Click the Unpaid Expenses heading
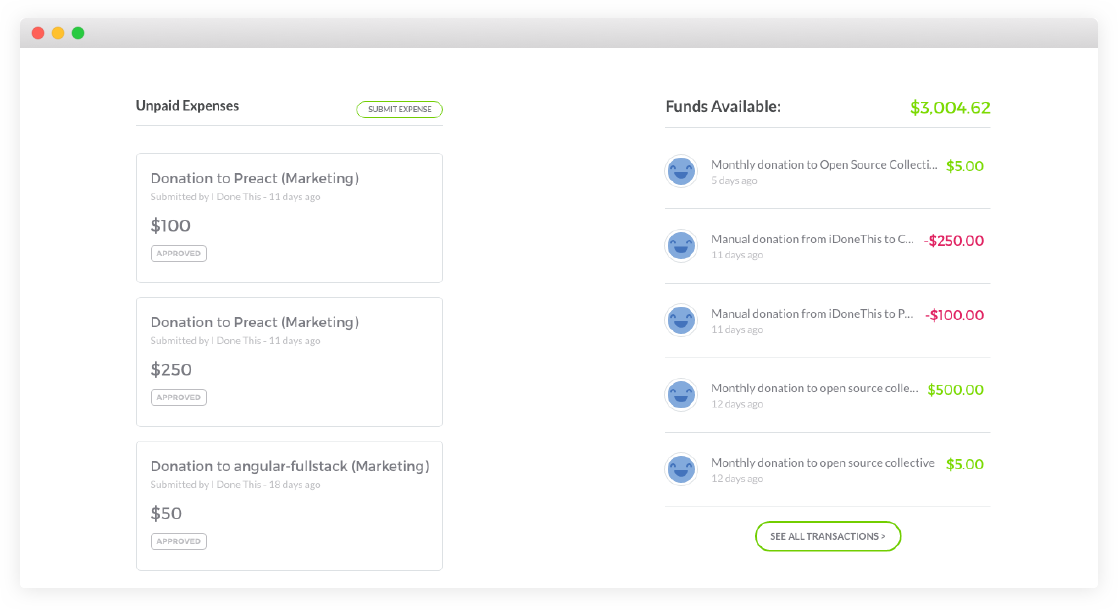 tap(187, 105)
